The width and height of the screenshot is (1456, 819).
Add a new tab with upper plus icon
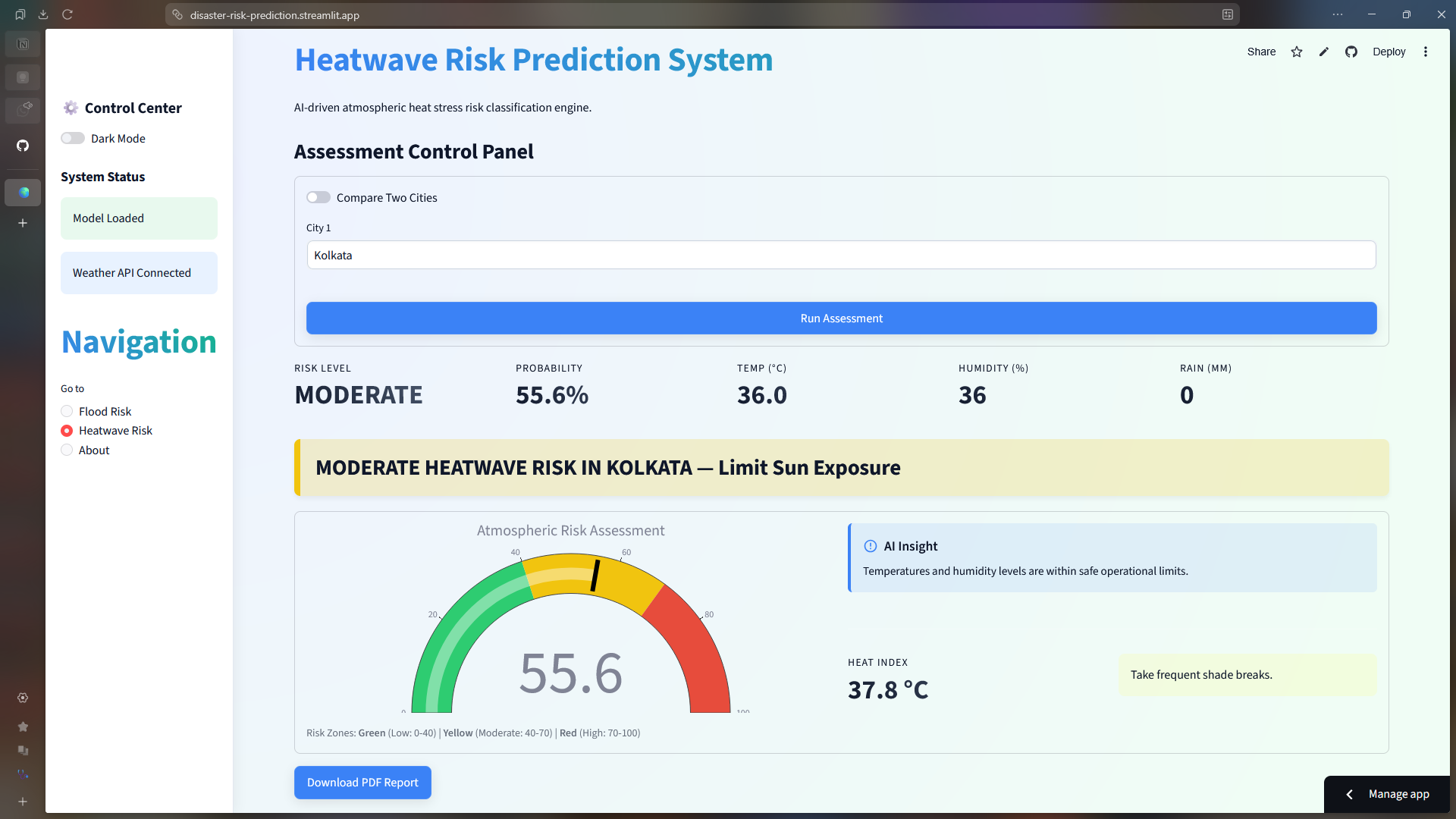(23, 223)
